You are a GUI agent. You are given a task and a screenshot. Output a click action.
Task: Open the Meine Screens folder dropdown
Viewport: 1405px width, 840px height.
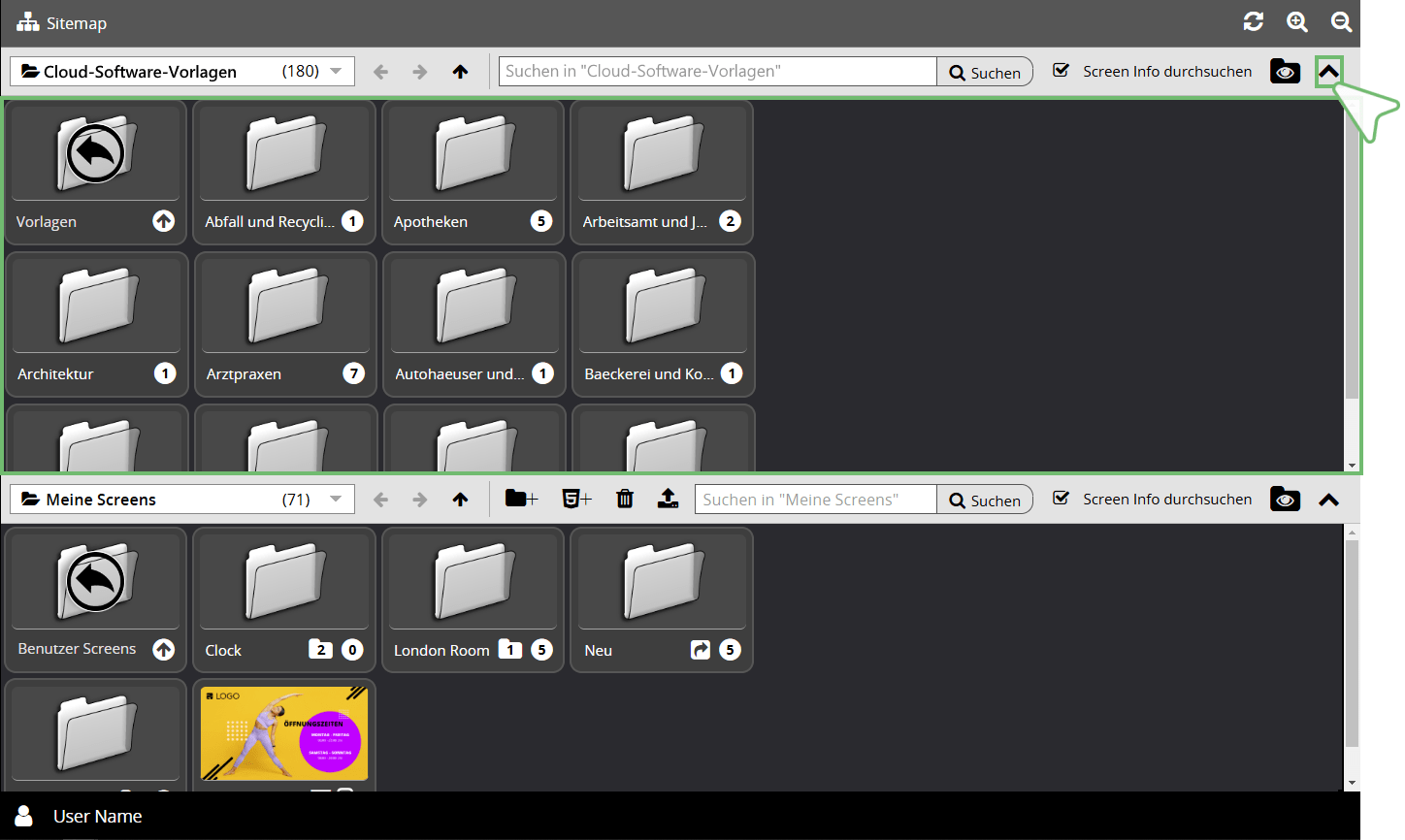click(336, 500)
